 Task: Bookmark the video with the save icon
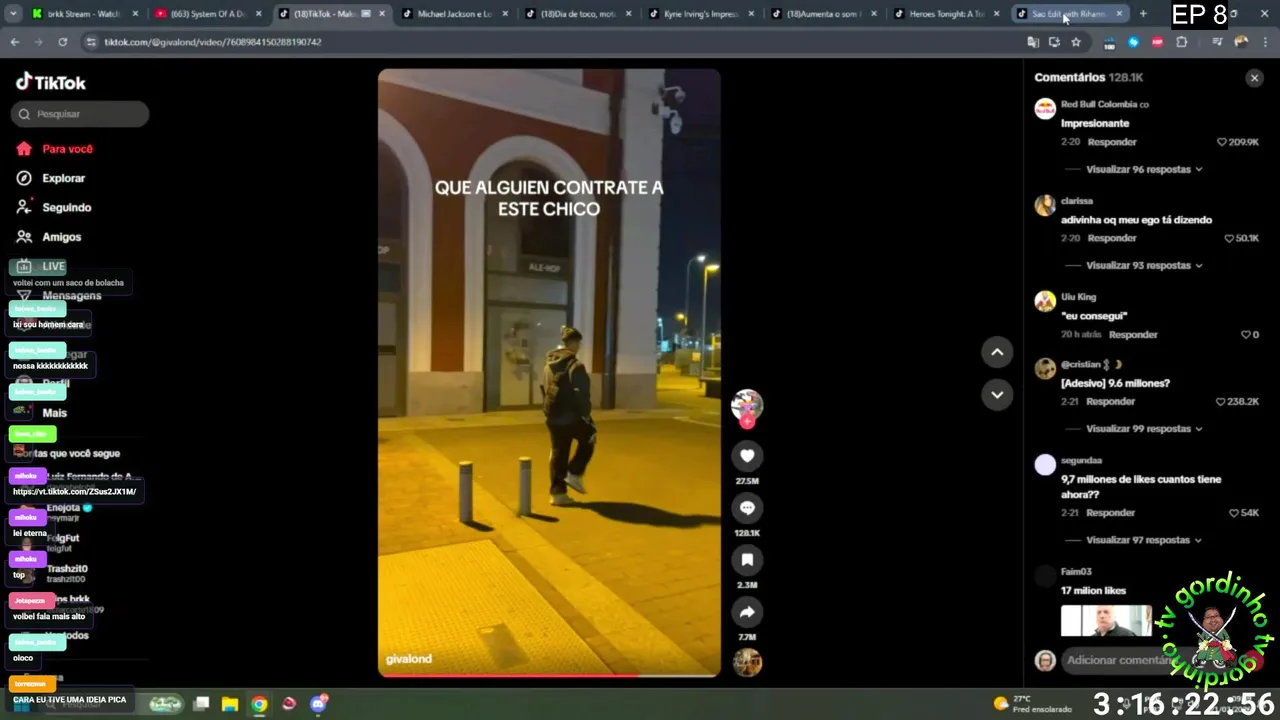pos(747,560)
